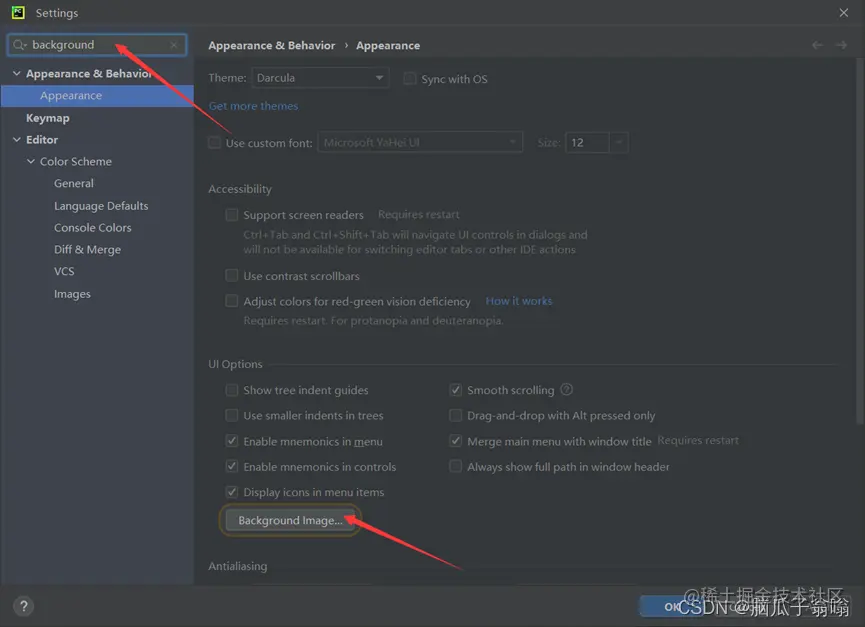Image resolution: width=865 pixels, height=627 pixels.
Task: Enable red-green vision deficiency adjustment
Action: (x=232, y=301)
